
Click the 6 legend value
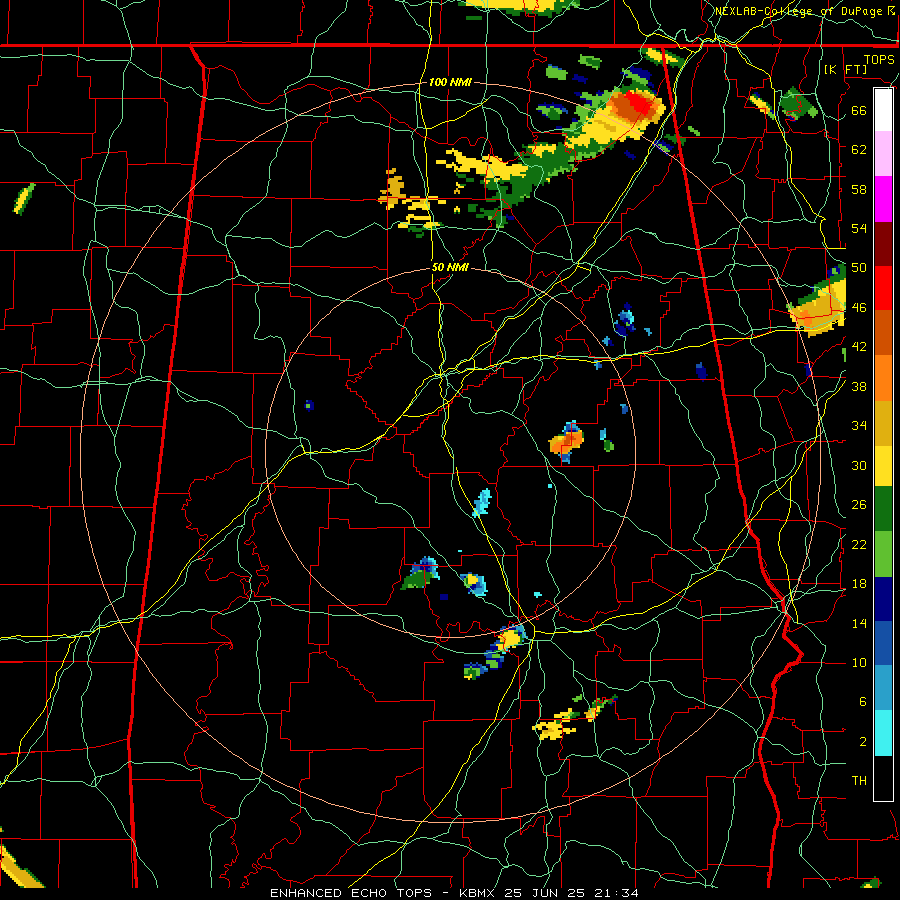pos(862,702)
